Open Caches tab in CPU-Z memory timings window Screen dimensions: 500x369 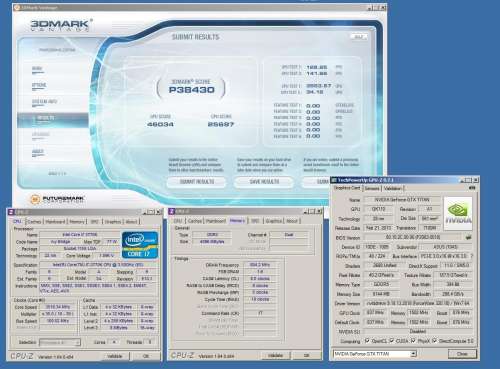tap(195, 221)
